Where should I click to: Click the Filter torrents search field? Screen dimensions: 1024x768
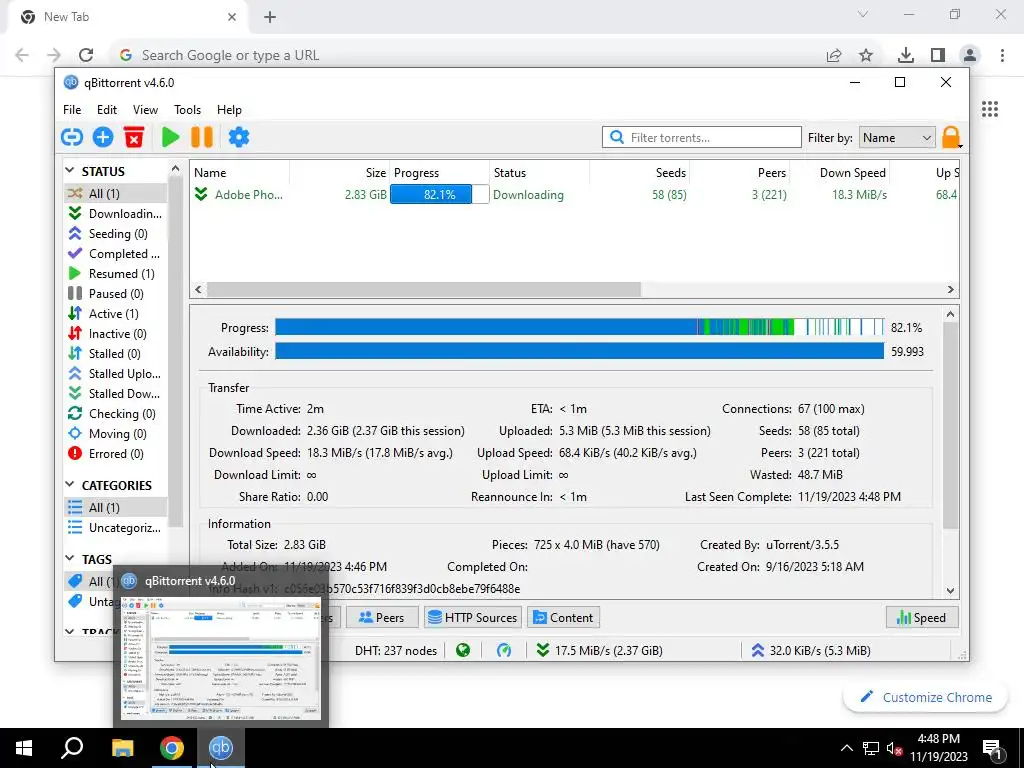[702, 138]
